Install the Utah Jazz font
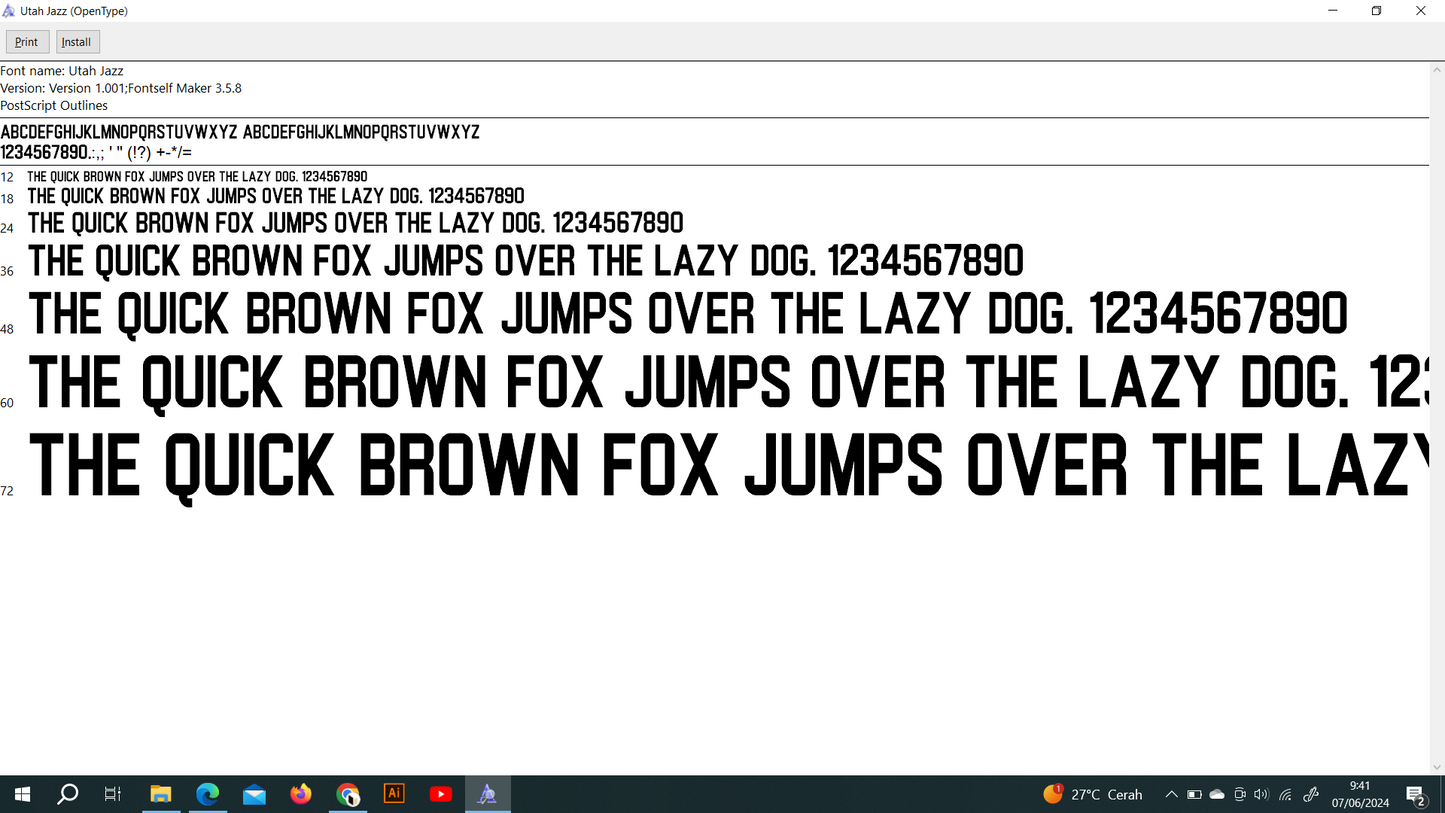1445x813 pixels. [77, 42]
